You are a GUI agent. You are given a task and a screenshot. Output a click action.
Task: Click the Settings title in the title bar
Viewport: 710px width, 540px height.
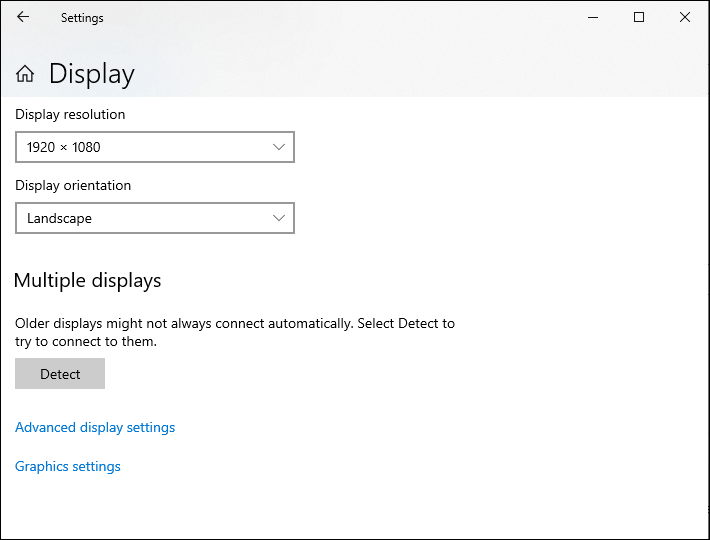pyautogui.click(x=82, y=18)
